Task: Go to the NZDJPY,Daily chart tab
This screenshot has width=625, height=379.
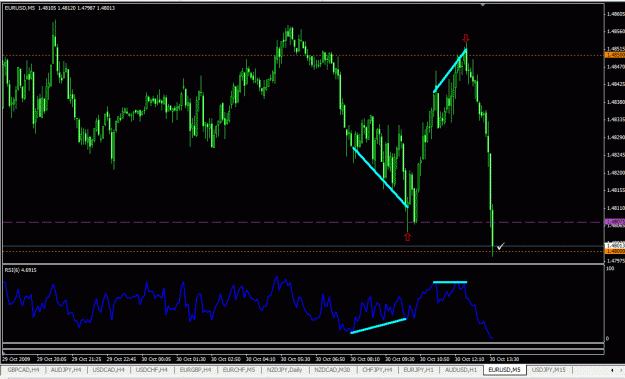Action: 285,370
